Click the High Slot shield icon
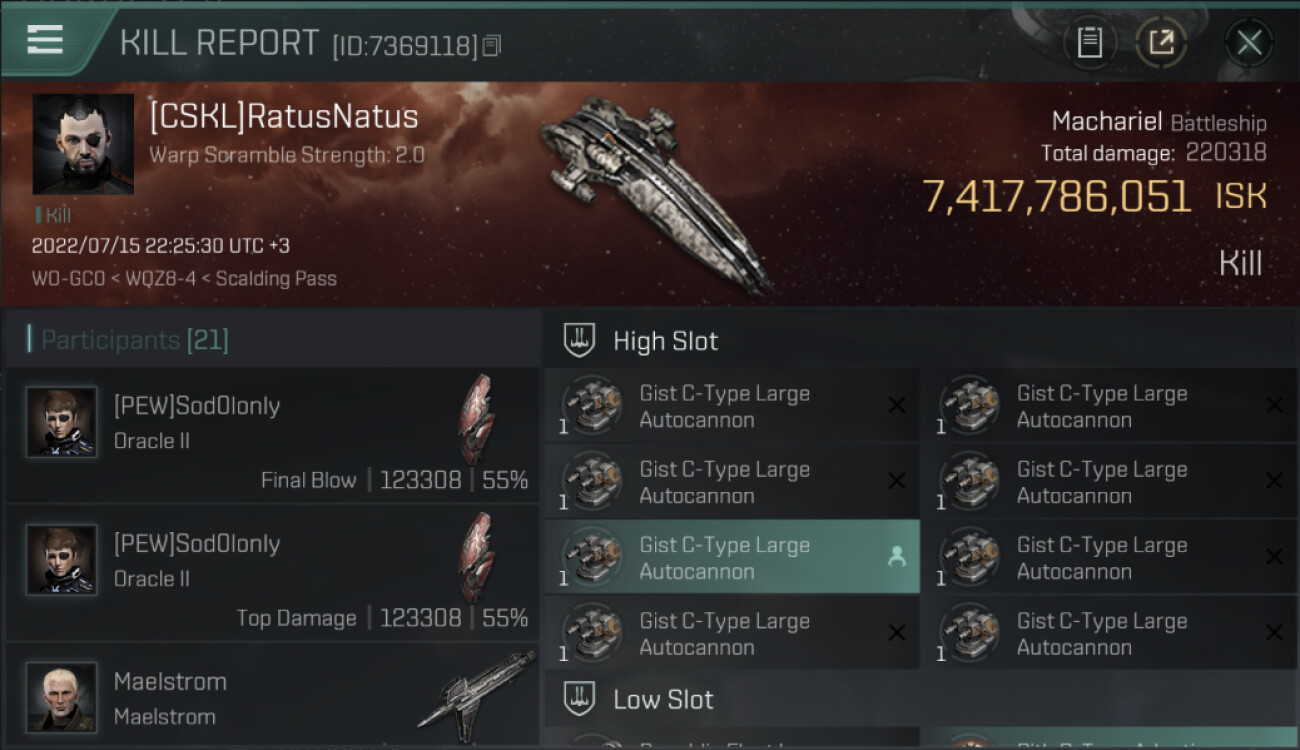Image resolution: width=1300 pixels, height=750 pixels. pyautogui.click(x=580, y=341)
